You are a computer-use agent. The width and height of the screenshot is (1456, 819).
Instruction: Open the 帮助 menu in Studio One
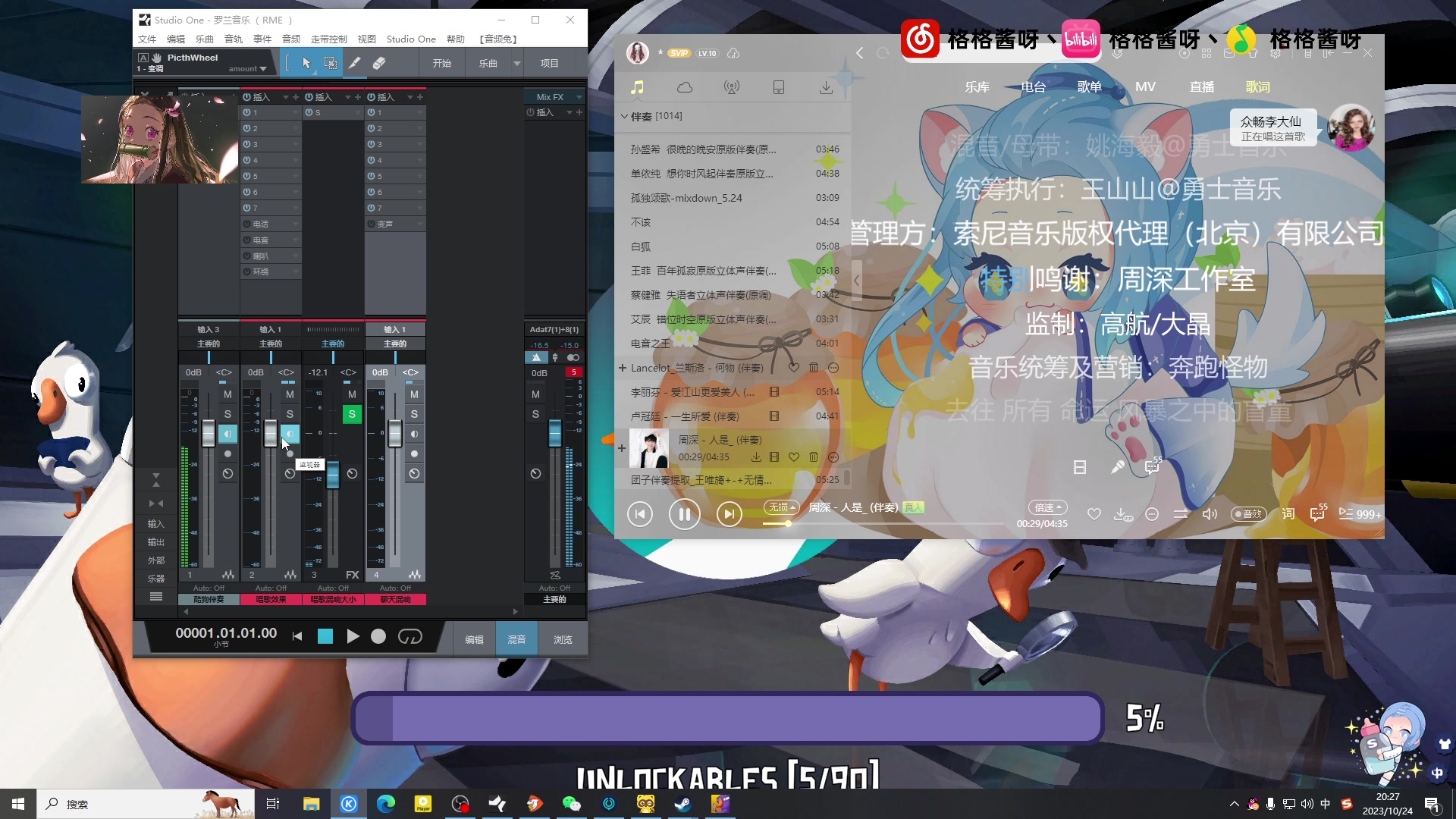(x=456, y=39)
